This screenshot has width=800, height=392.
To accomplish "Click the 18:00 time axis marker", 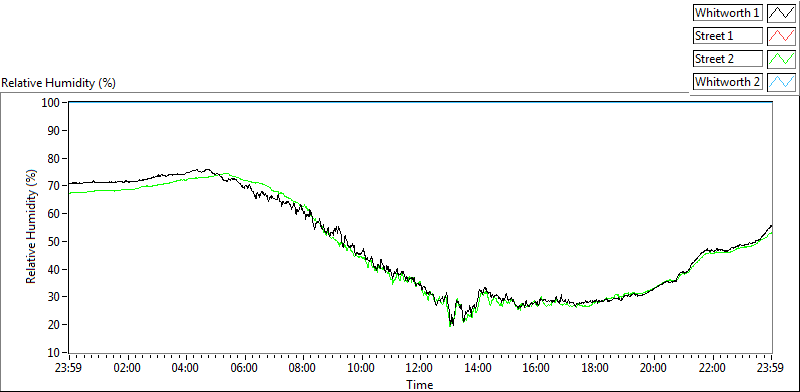I will [x=595, y=368].
